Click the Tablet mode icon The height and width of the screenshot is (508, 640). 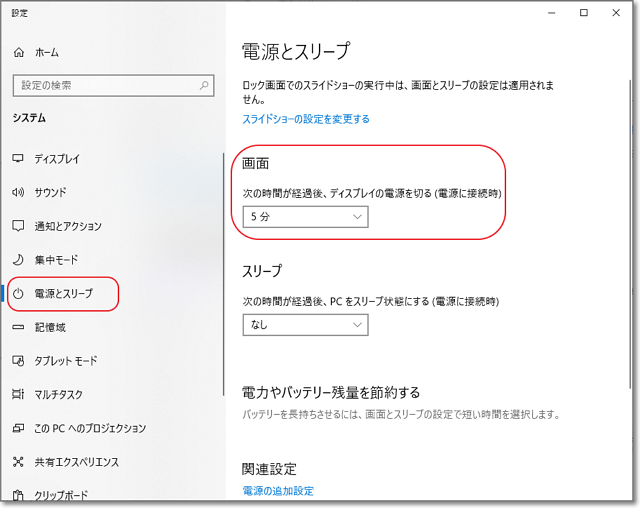coord(18,361)
